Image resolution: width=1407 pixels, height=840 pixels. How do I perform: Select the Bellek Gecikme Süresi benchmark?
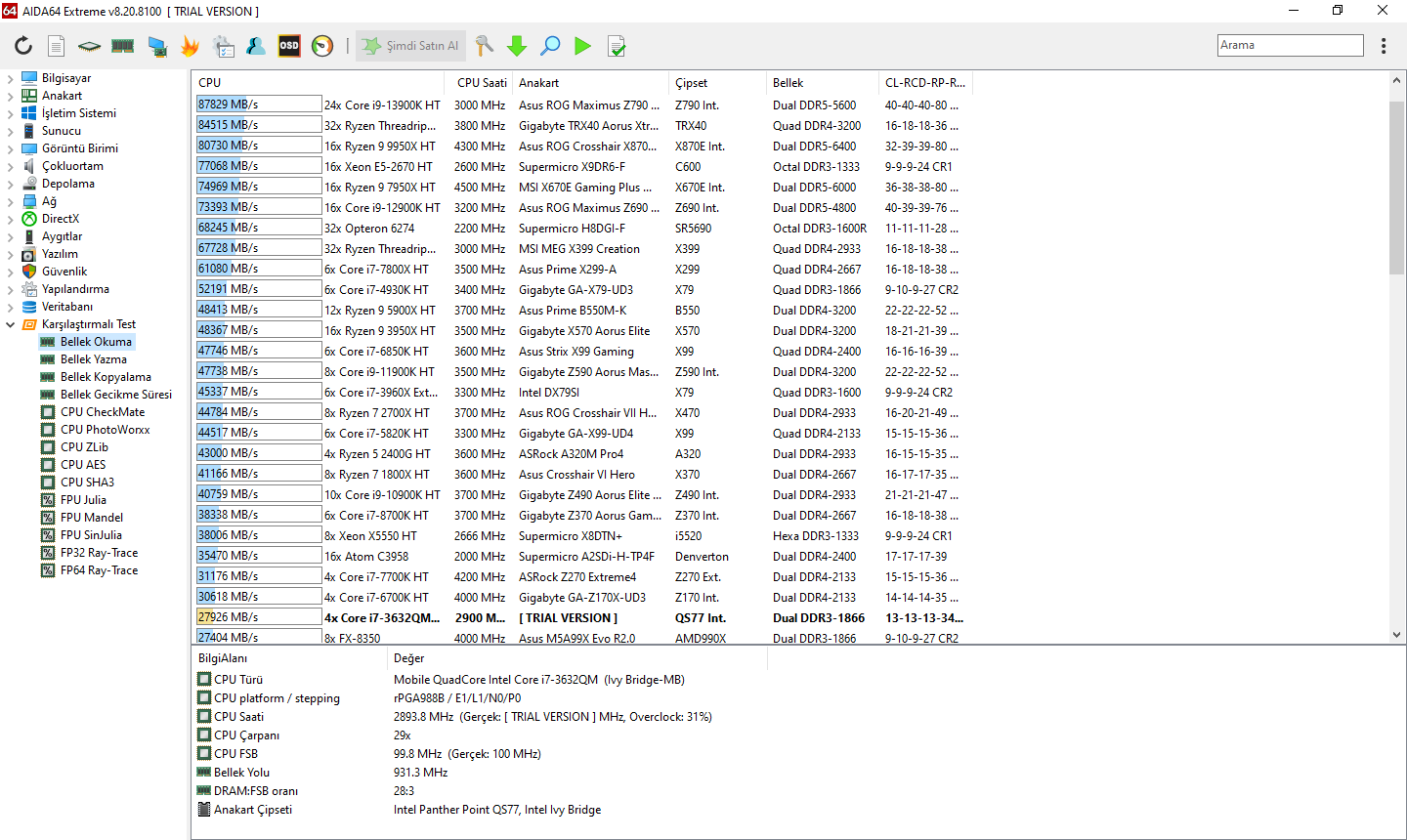coord(116,395)
